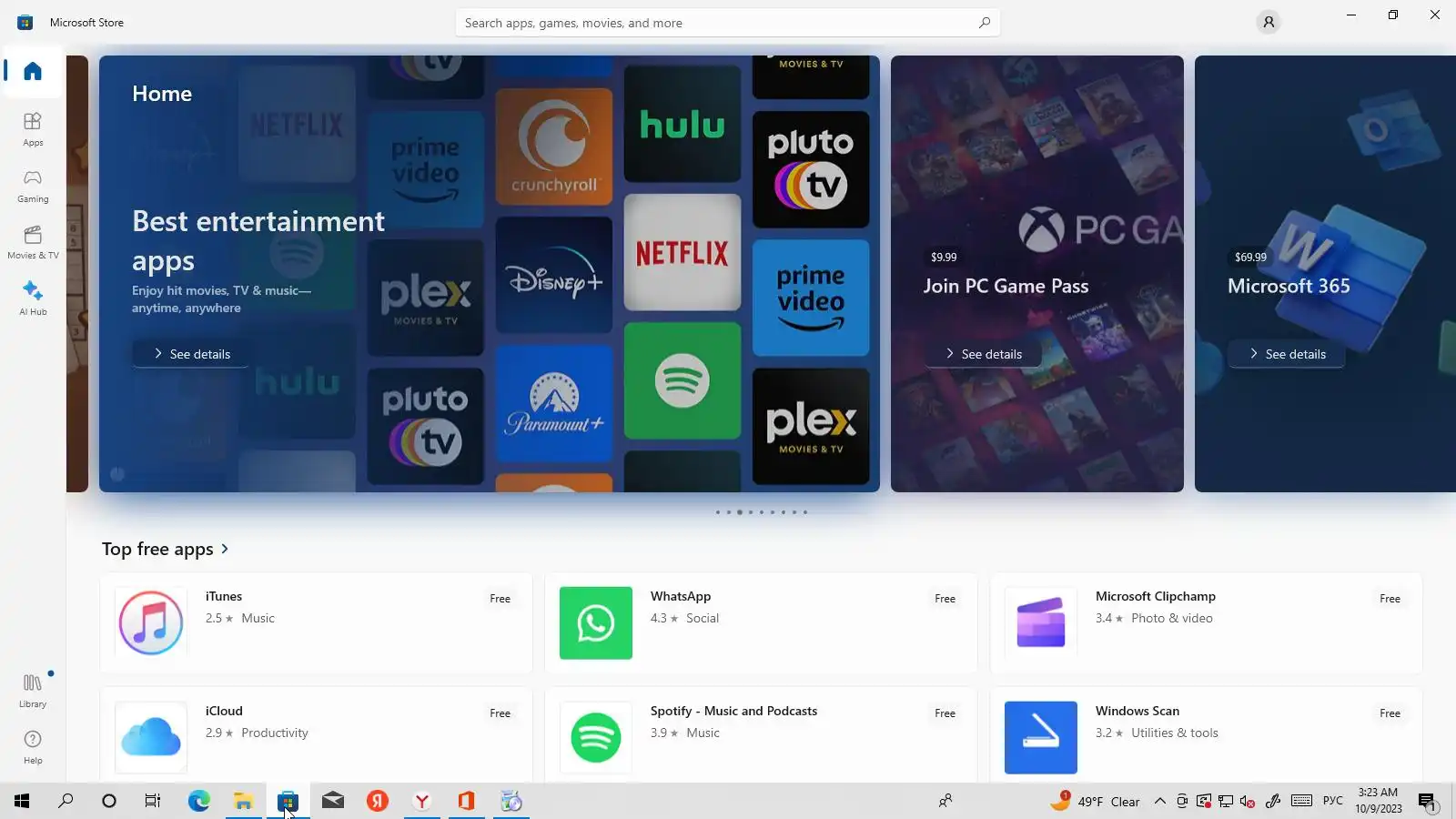Launch Office from the taskbar
The width and height of the screenshot is (1456, 819).
tap(467, 801)
